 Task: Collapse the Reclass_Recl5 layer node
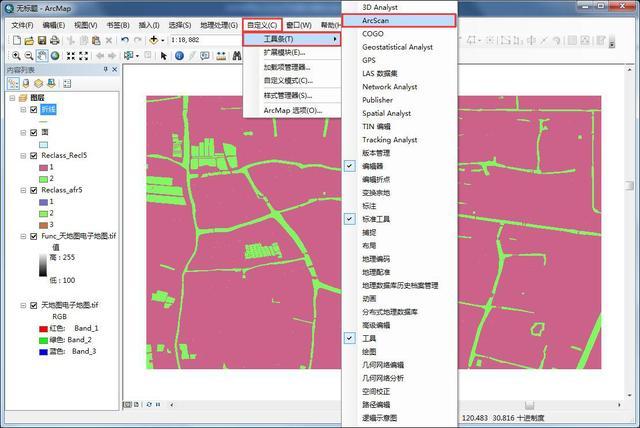pyautogui.click(x=23, y=156)
